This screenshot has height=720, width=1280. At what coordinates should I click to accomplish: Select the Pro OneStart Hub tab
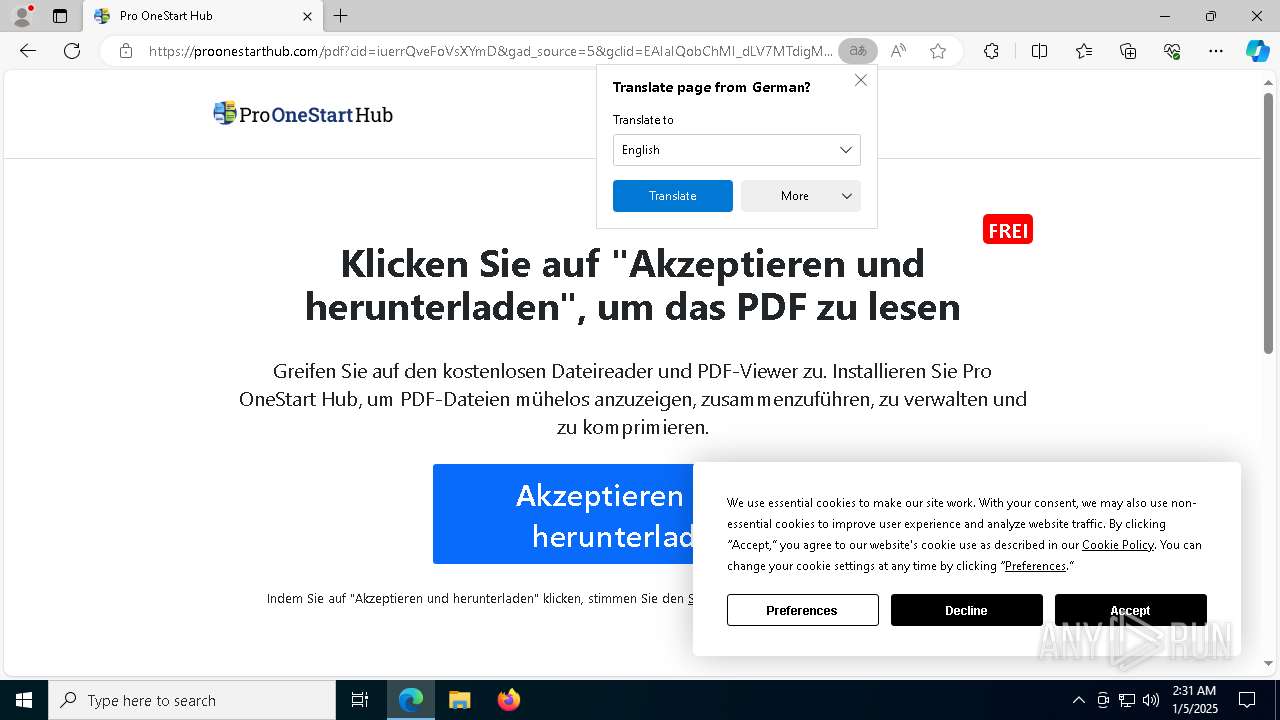pyautogui.click(x=202, y=16)
